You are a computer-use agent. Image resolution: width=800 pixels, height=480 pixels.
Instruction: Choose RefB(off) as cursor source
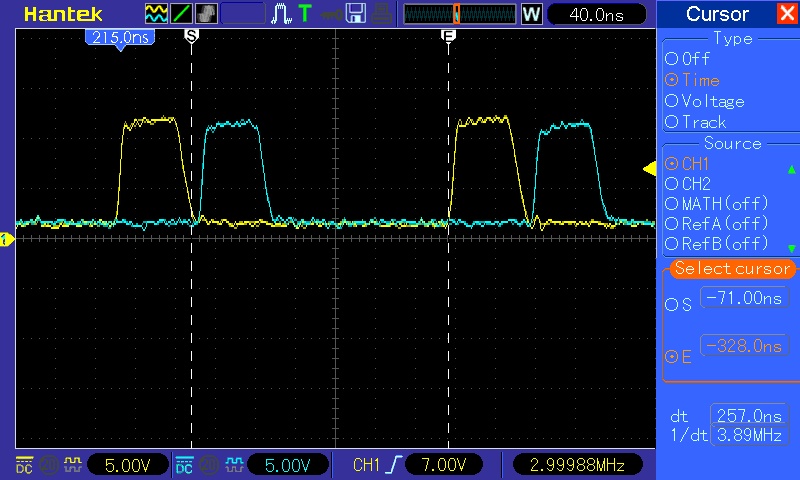tap(716, 243)
